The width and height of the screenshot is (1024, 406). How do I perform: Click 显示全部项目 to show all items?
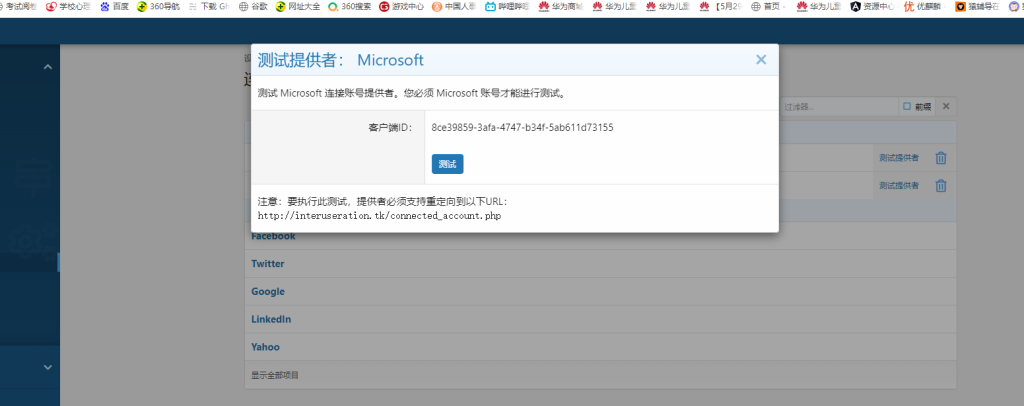(x=275, y=375)
